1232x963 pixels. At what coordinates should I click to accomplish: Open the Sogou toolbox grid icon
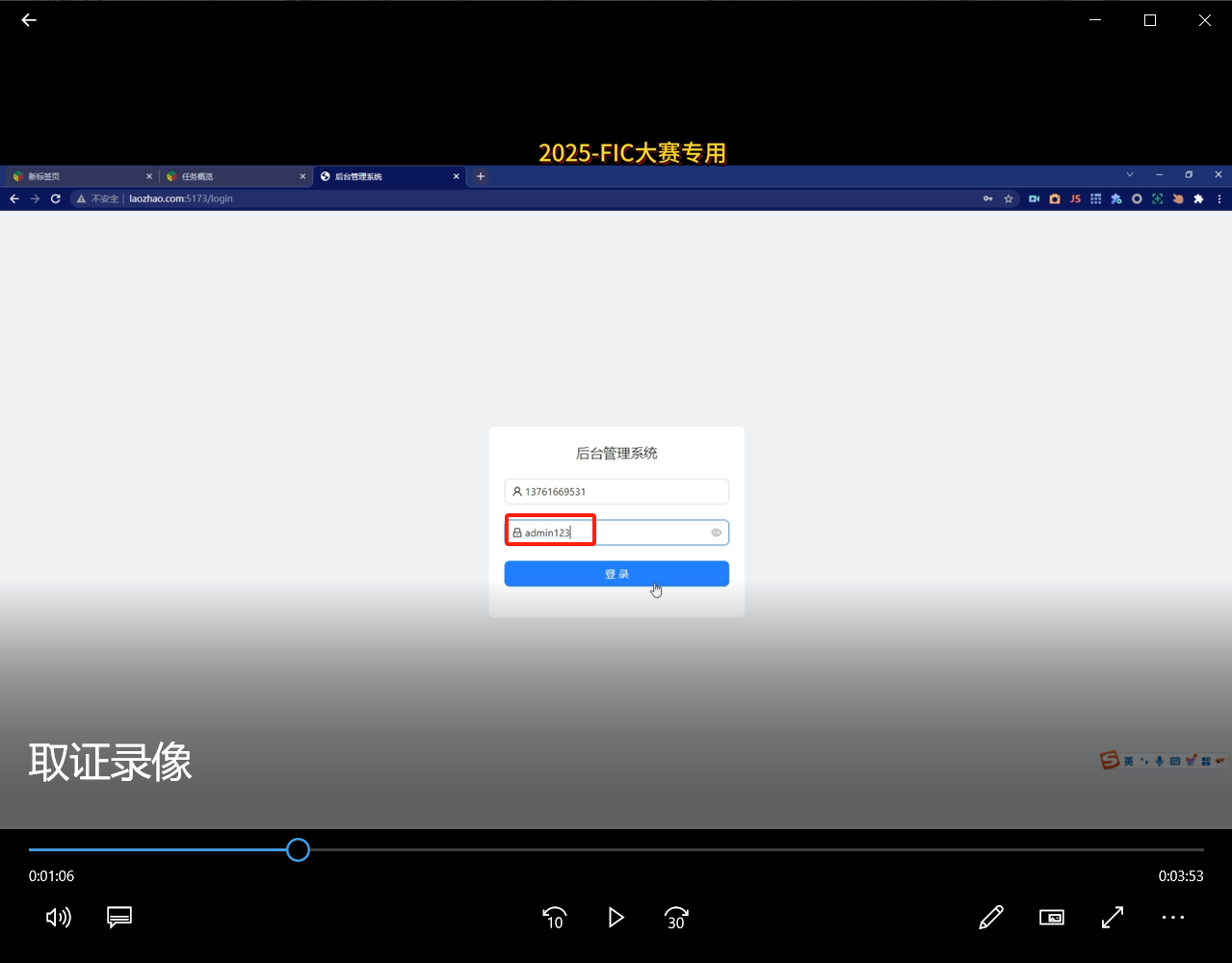pyautogui.click(x=1207, y=760)
